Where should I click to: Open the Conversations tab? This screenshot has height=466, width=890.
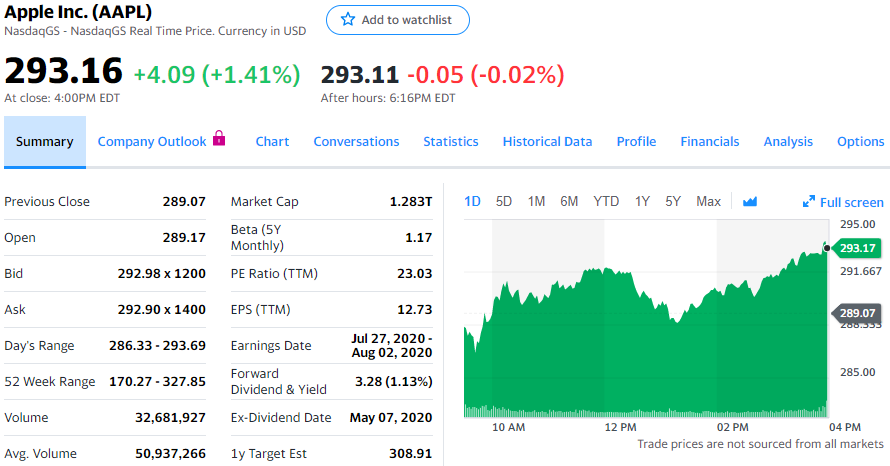tap(356, 142)
